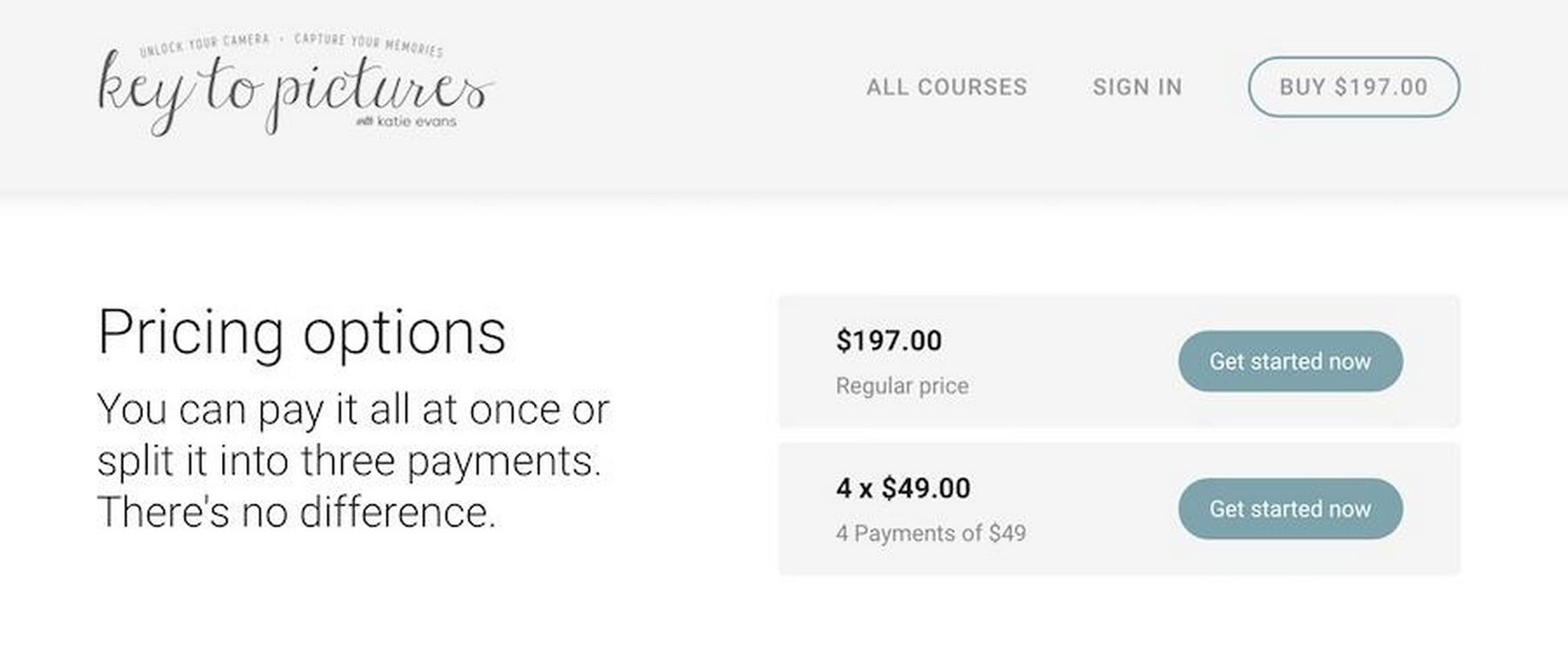Click the BUY $197.00 outlined button
The width and height of the screenshot is (1568, 649).
click(x=1353, y=87)
